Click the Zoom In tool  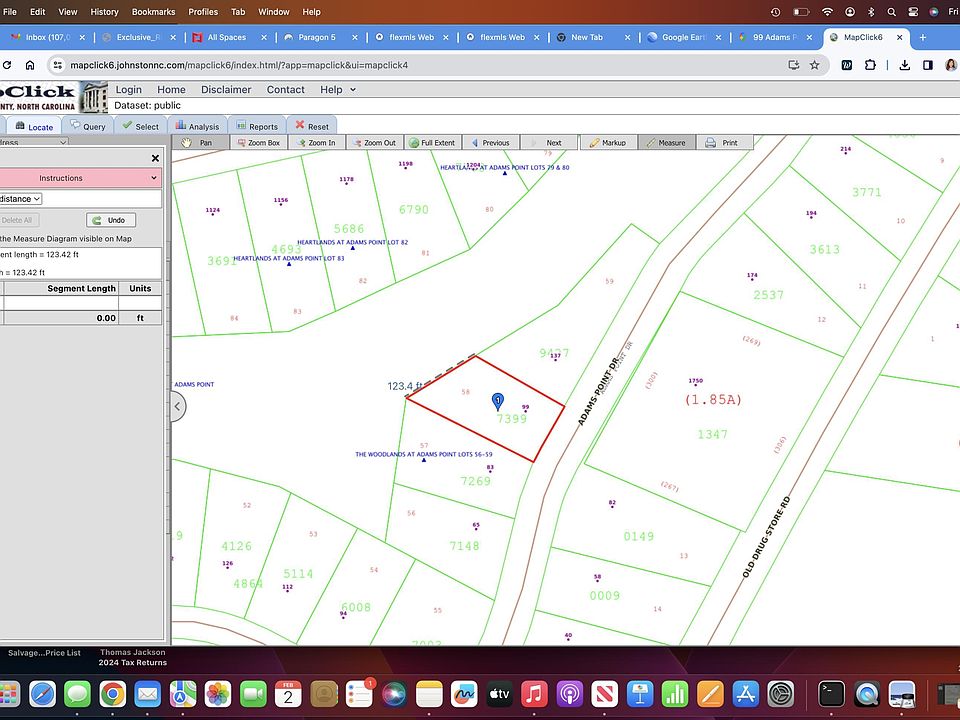tap(315, 143)
